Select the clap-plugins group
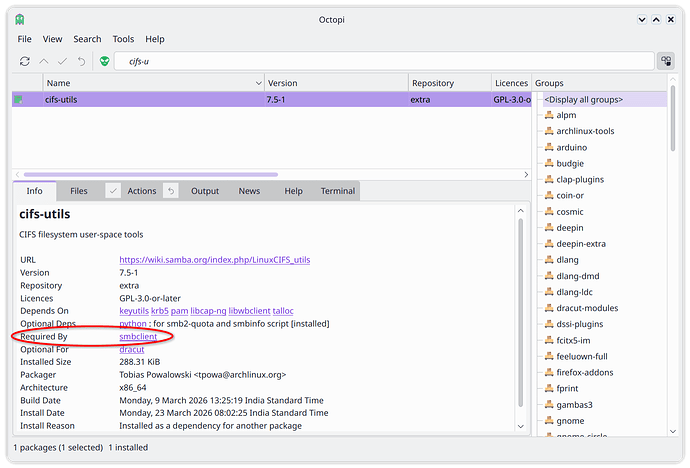 coord(580,179)
